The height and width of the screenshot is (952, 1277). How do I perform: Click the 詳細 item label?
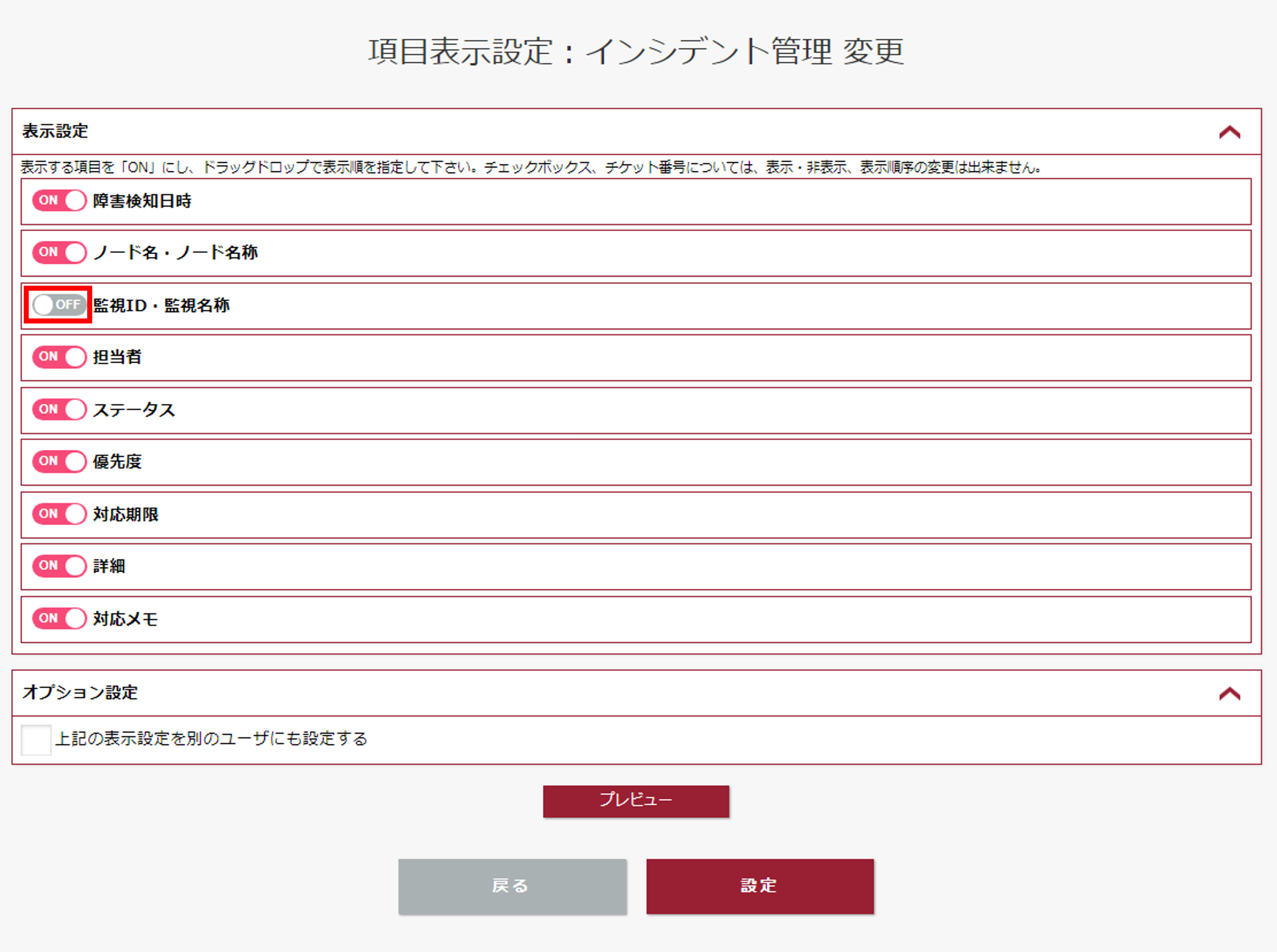coord(110,566)
